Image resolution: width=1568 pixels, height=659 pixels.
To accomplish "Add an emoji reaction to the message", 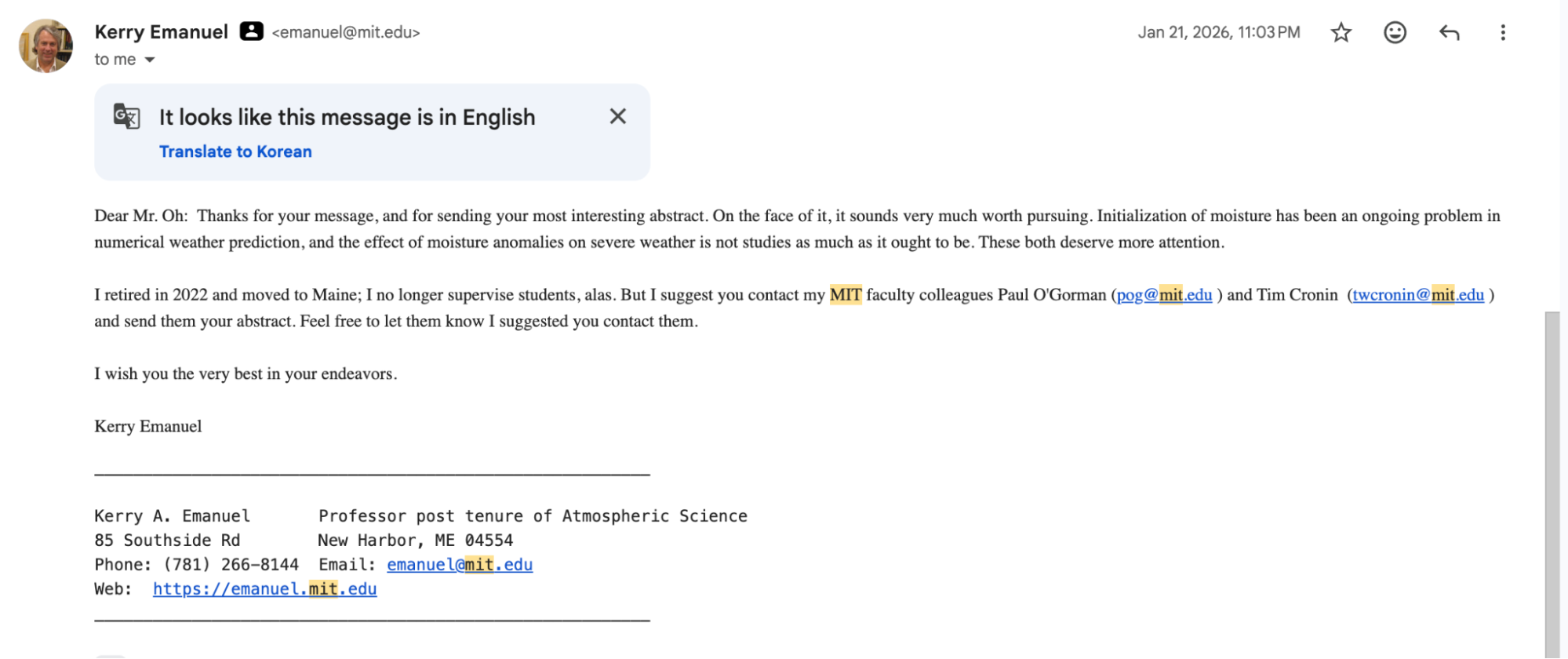I will (1395, 32).
